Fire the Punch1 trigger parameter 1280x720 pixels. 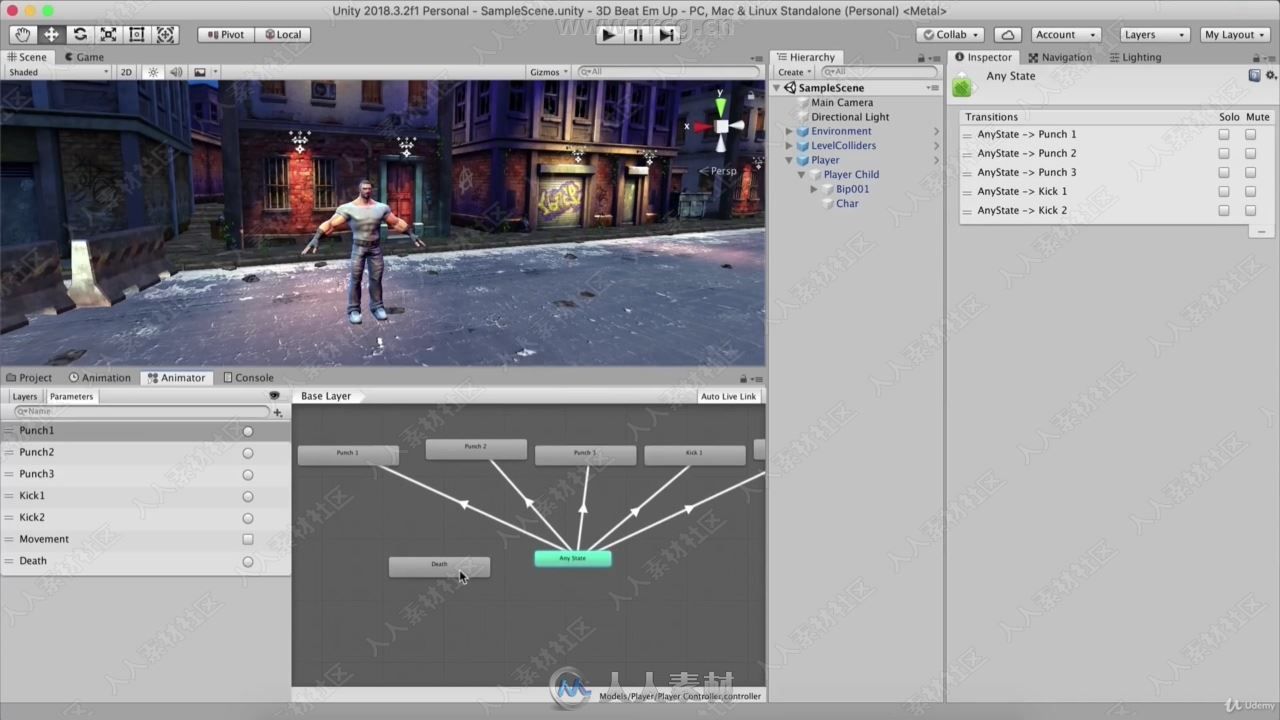(x=248, y=431)
